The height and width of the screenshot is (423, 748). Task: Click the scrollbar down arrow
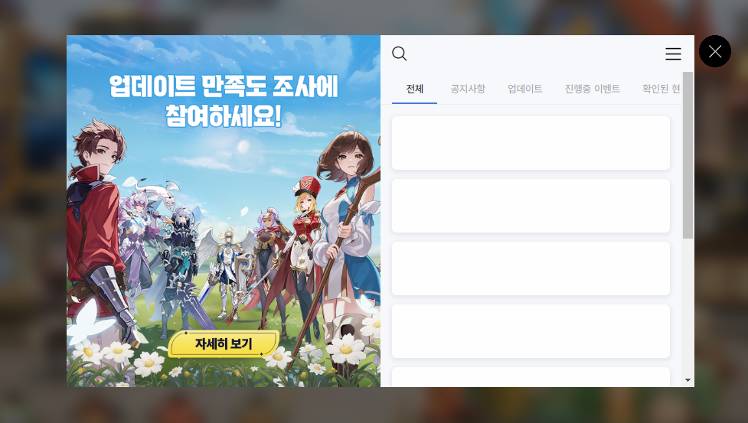click(x=687, y=380)
